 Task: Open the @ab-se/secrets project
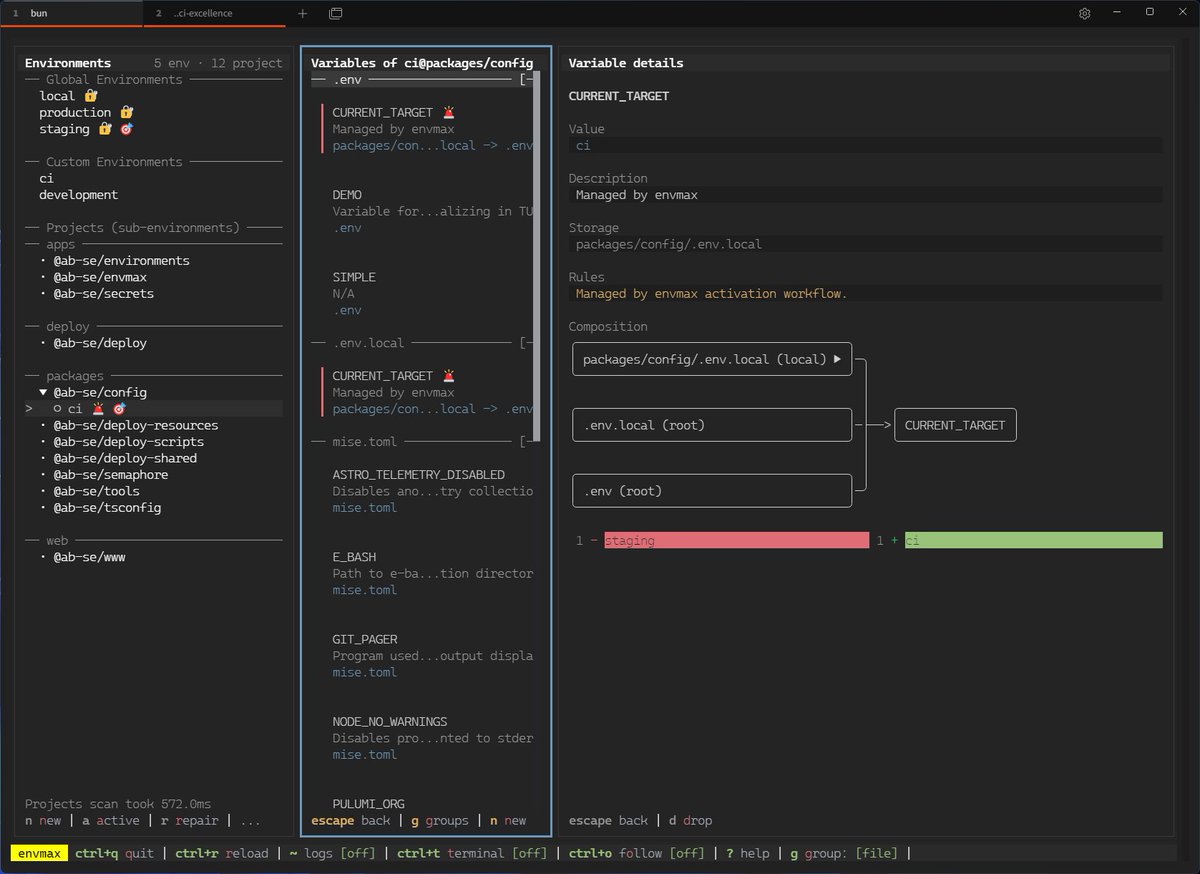[103, 294]
